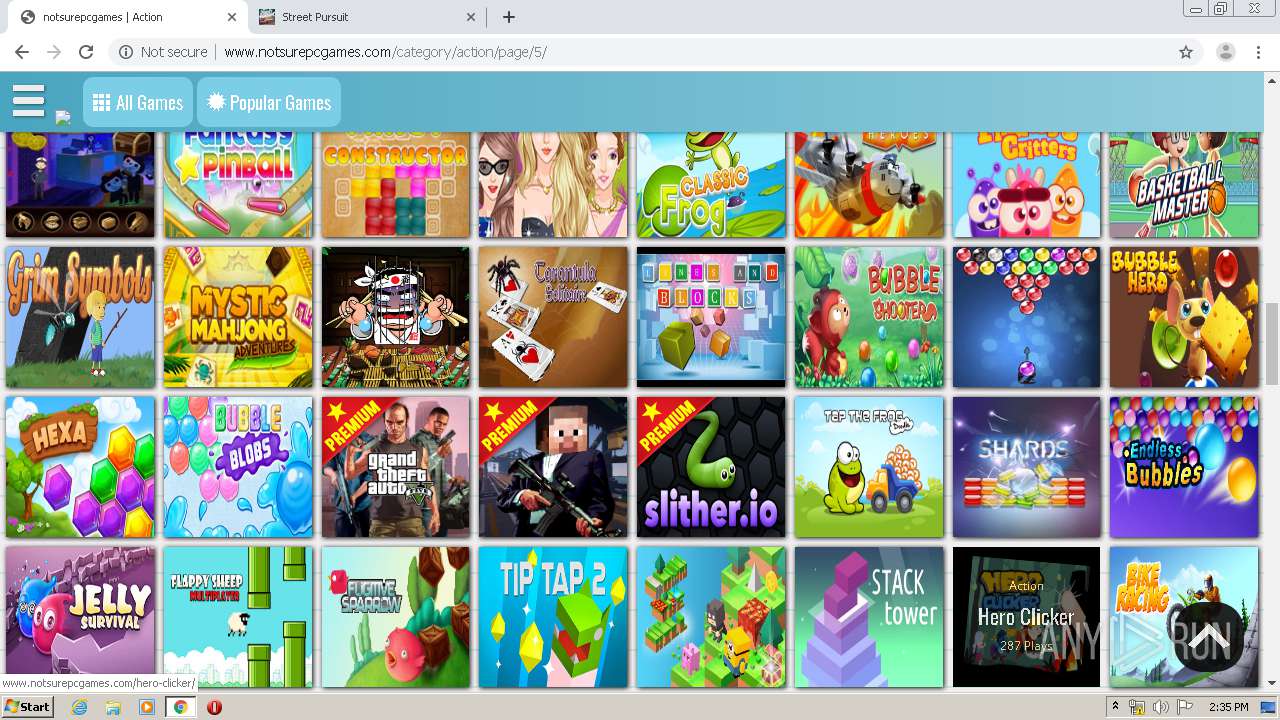Open the Windows Start menu
This screenshot has height=720, width=1280.
27,707
